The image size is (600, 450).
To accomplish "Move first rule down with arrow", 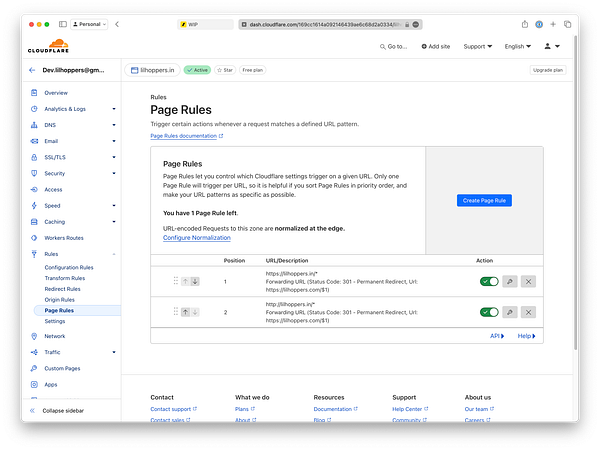I will pyautogui.click(x=195, y=282).
